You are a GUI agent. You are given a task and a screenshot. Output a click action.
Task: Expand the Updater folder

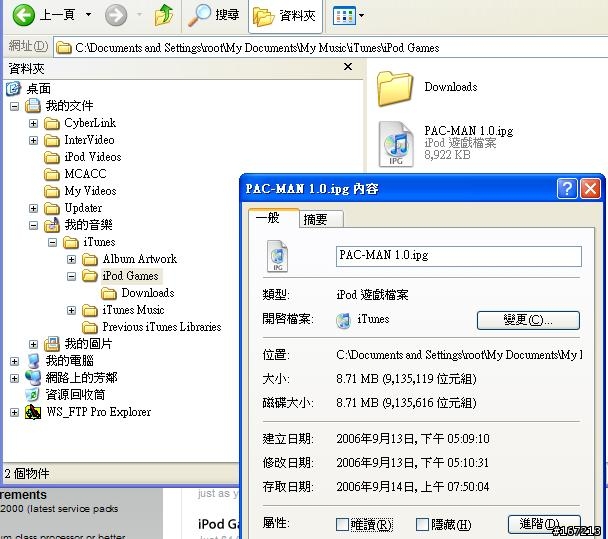pos(33,208)
